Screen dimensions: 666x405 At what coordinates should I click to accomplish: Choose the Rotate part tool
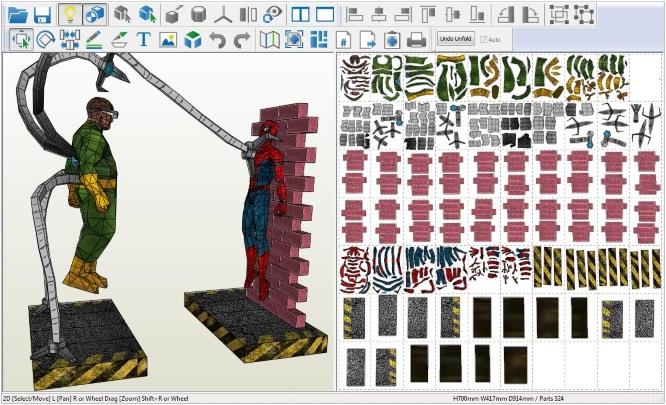tap(45, 40)
